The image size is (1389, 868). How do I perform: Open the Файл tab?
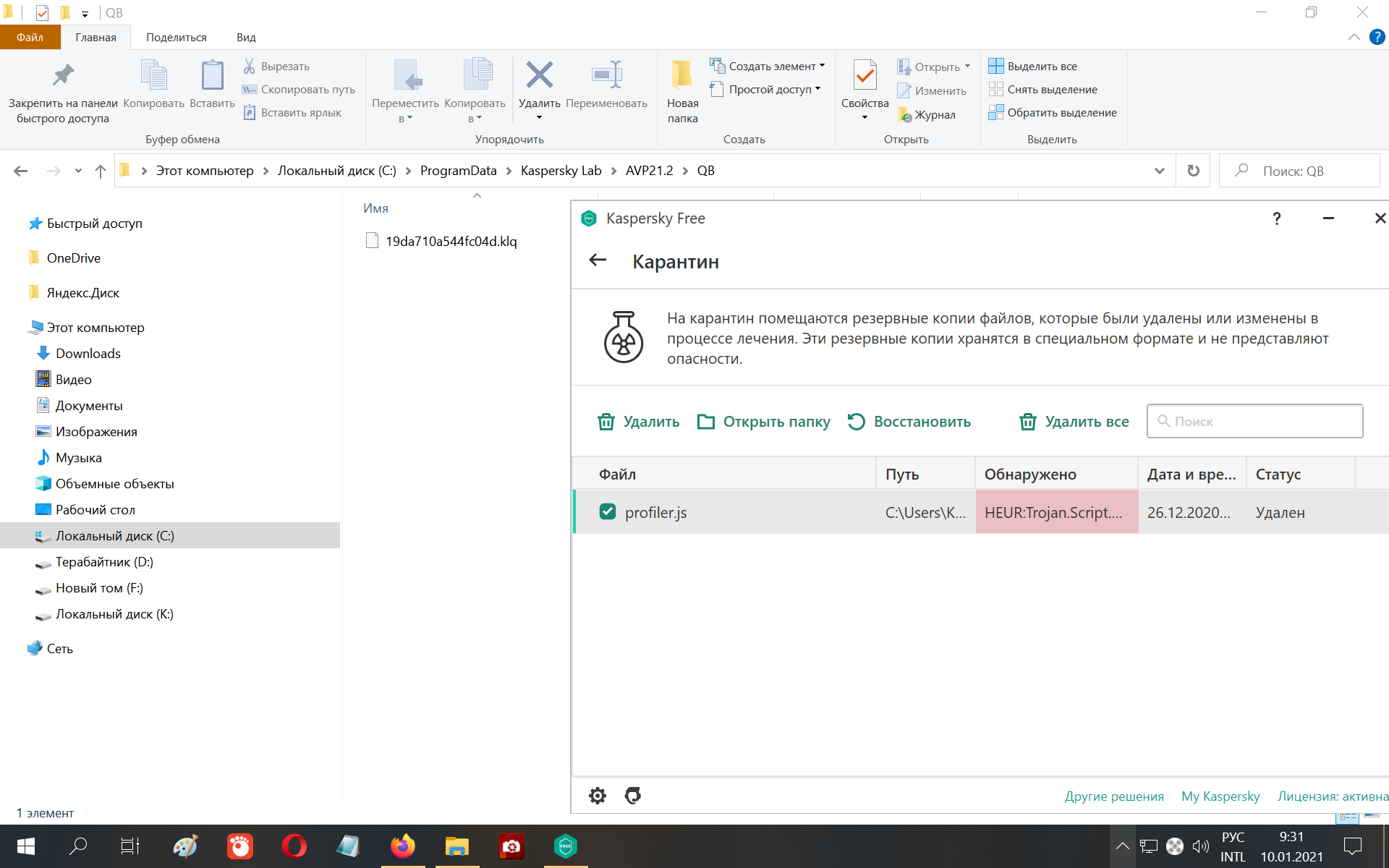click(30, 37)
